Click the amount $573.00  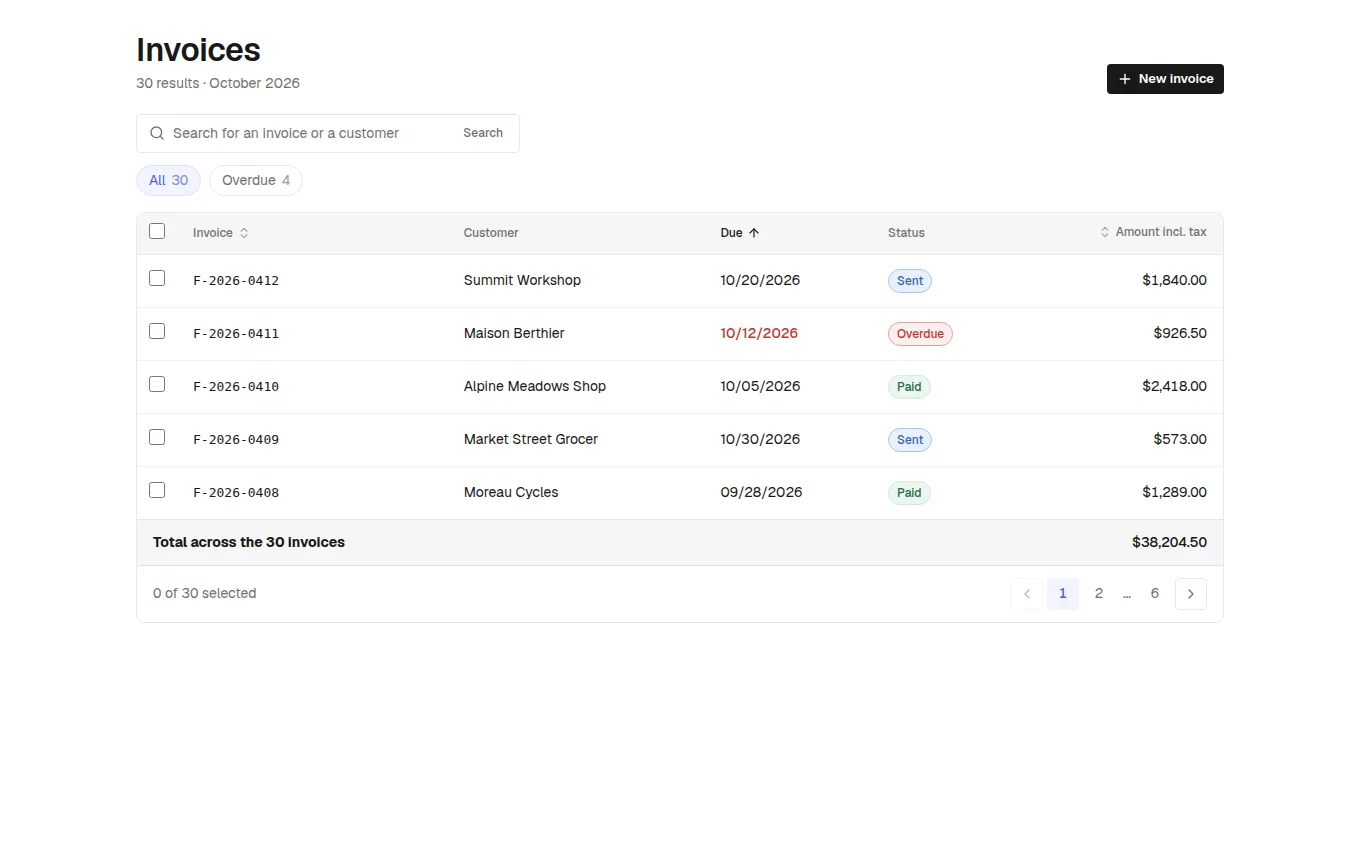[x=1180, y=440]
